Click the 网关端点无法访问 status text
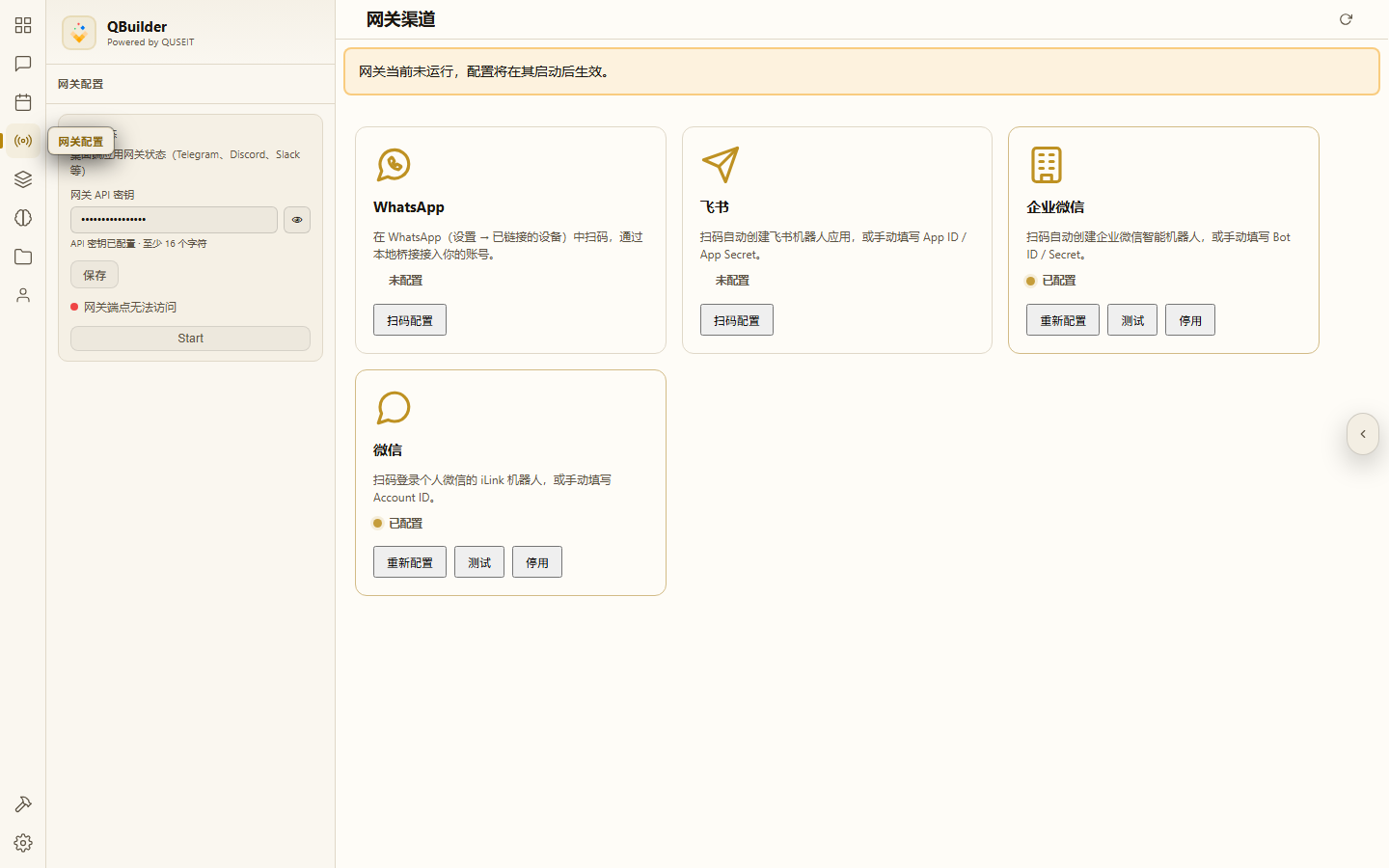Image resolution: width=1389 pixels, height=868 pixels. (x=130, y=308)
